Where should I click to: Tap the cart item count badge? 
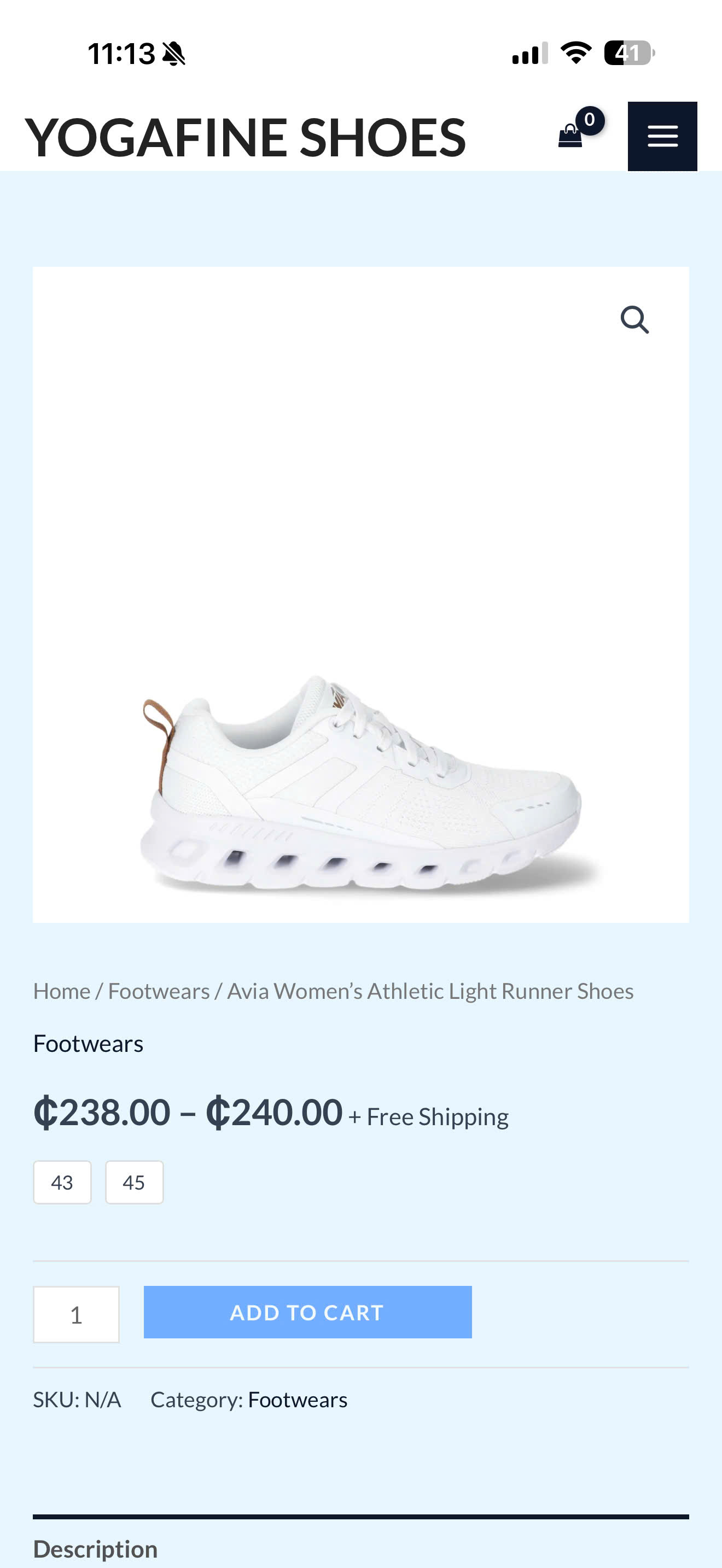(x=589, y=120)
